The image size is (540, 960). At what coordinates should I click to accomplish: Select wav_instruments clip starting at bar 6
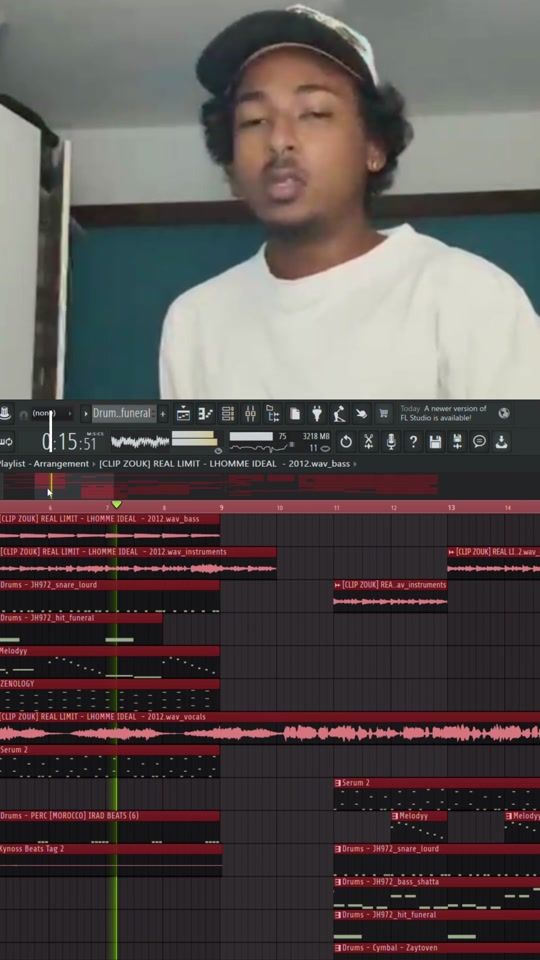138,563
